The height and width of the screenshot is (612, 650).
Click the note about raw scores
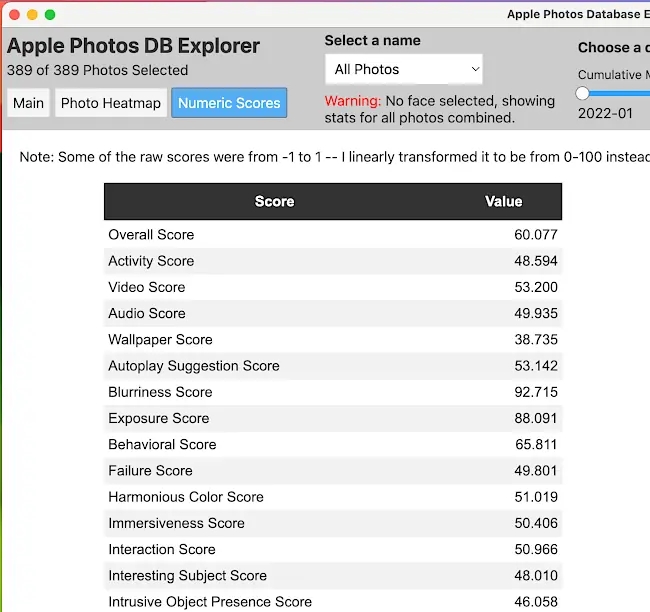point(335,157)
